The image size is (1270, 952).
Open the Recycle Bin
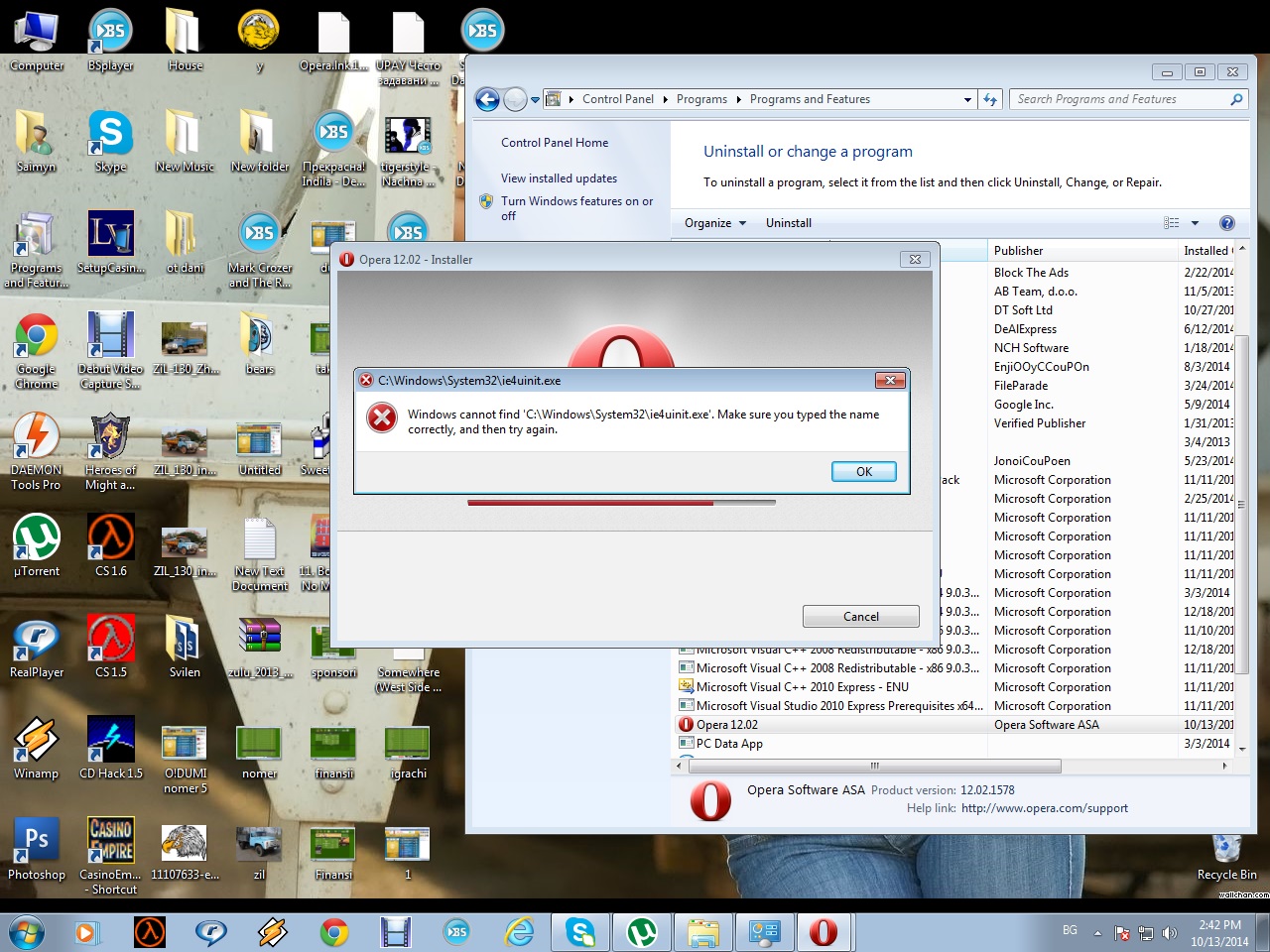(x=1226, y=851)
